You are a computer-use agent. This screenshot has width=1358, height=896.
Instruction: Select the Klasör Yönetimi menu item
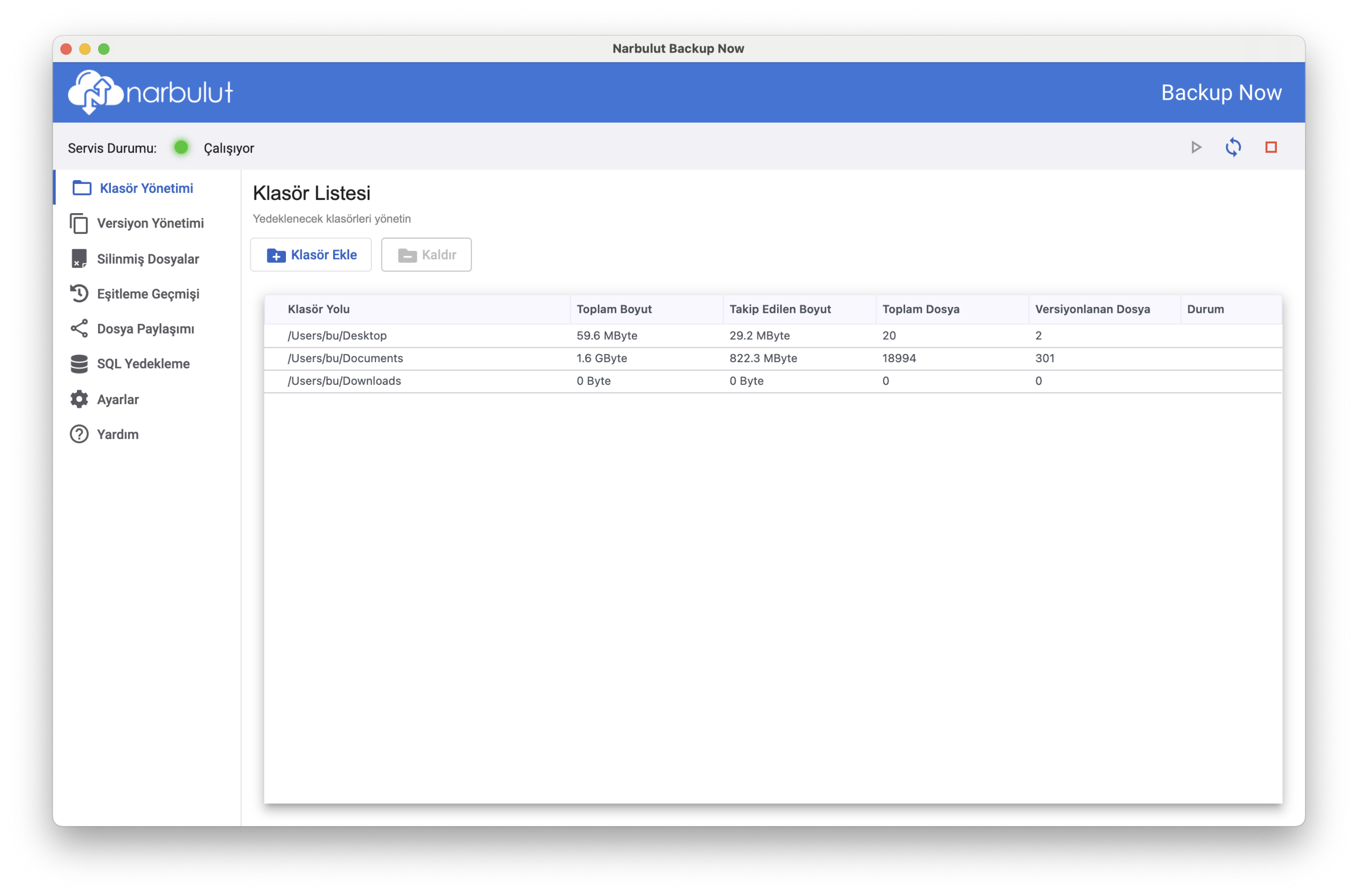(x=146, y=188)
